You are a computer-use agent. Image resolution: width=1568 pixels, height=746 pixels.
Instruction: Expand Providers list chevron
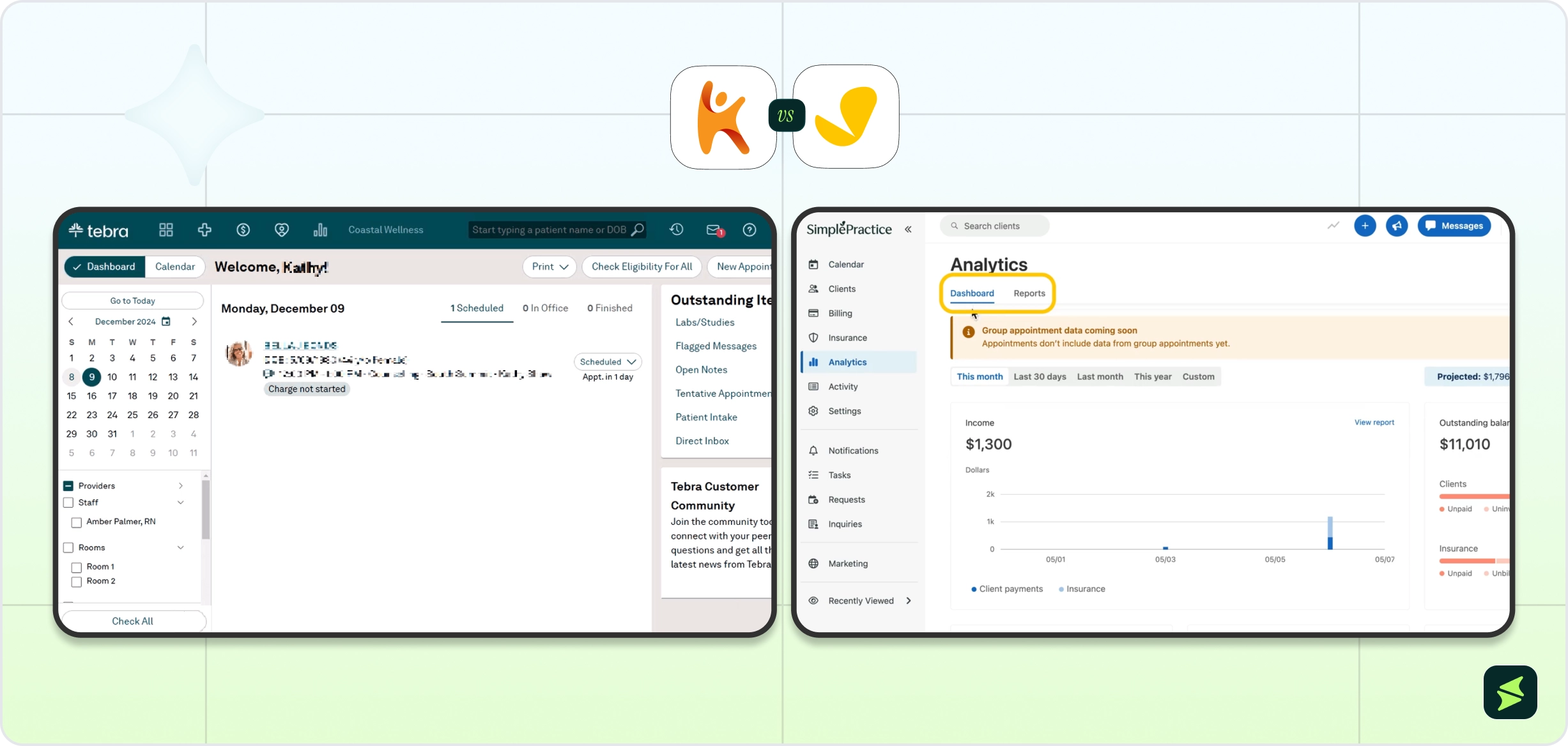pos(181,486)
